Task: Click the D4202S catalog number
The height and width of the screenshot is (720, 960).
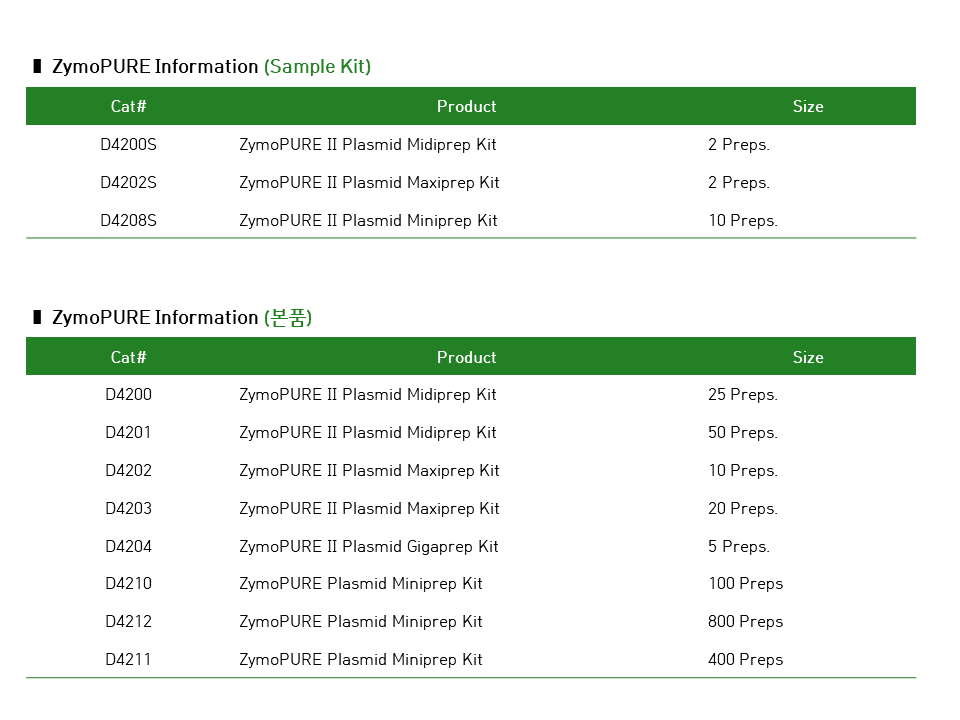Action: tap(128, 183)
